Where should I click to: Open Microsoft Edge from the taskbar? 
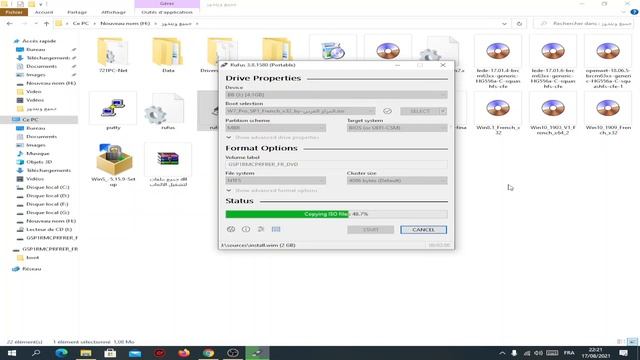[61, 353]
